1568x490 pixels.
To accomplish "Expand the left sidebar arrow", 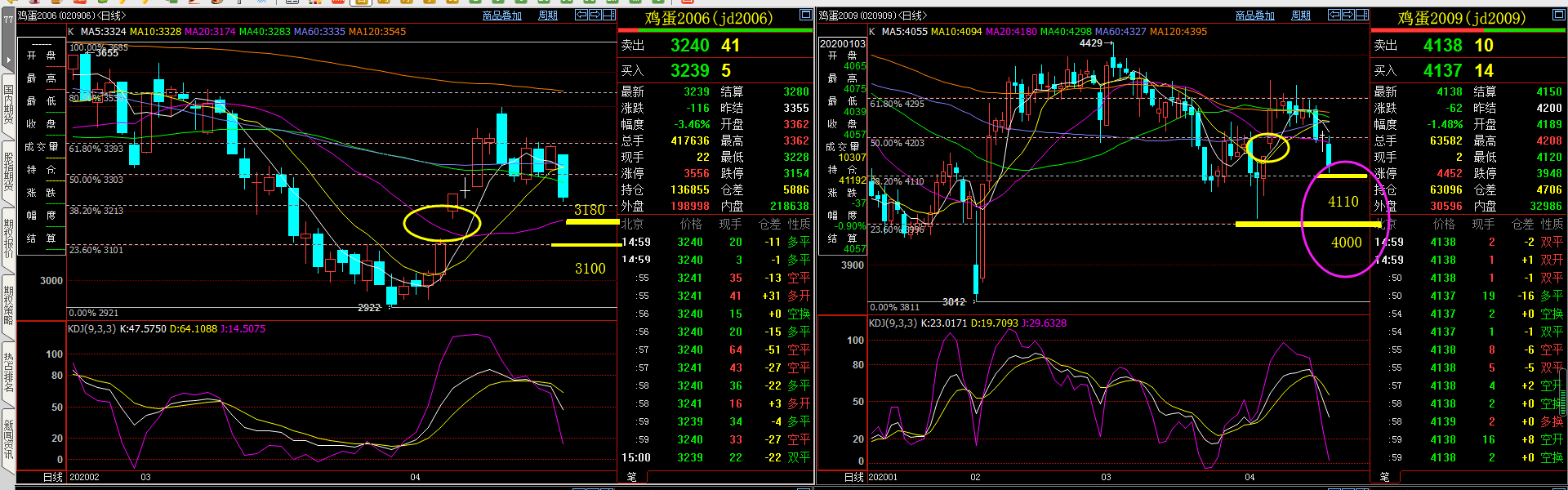I will coord(8,60).
